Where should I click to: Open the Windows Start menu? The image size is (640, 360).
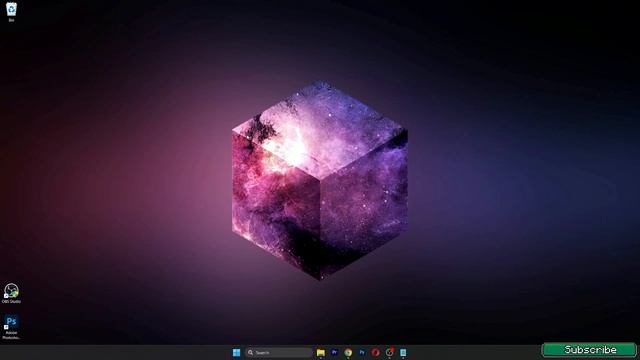[x=236, y=352]
